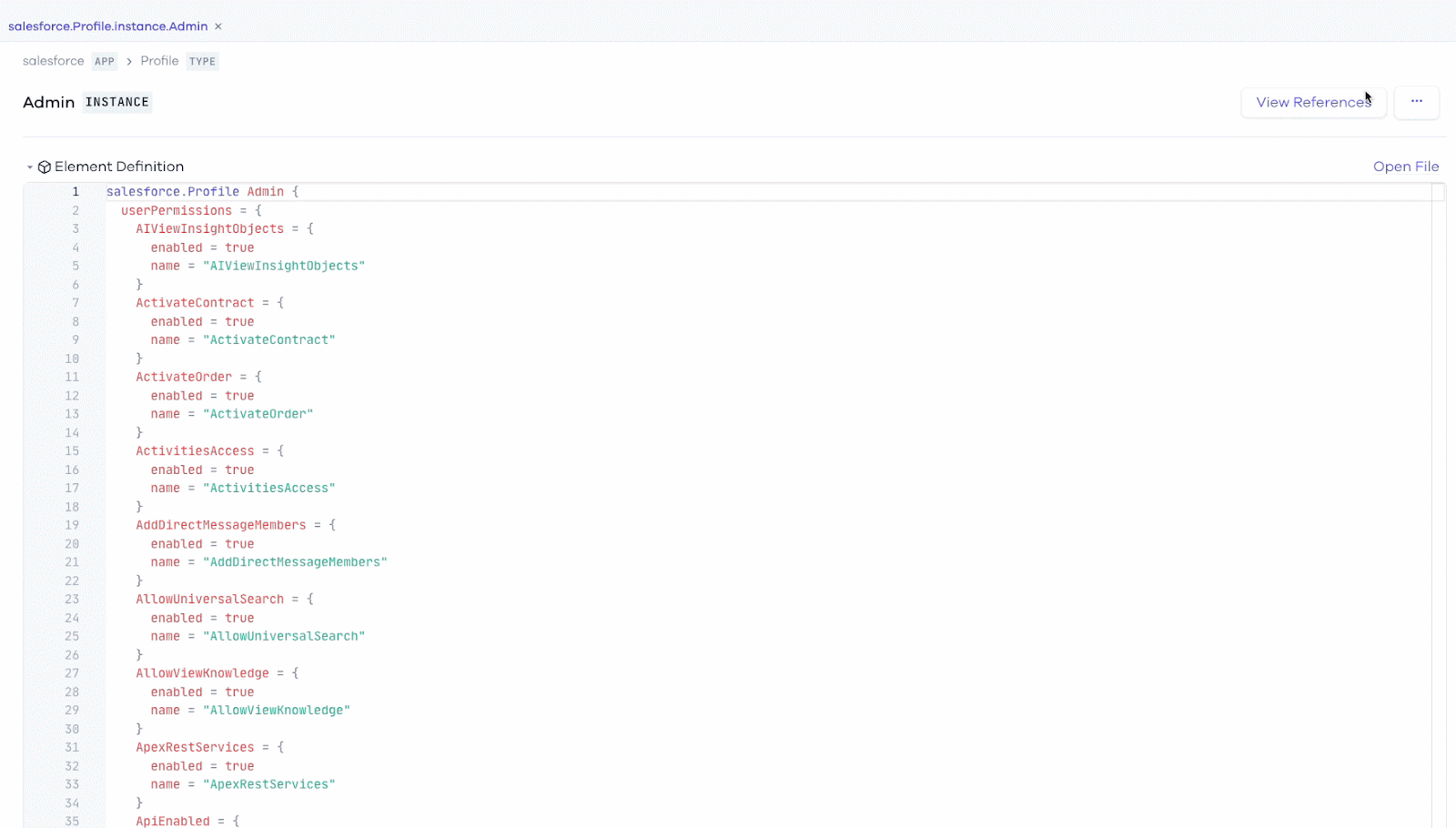
Task: Go to salesforce in the breadcrumb
Action: pos(53,61)
